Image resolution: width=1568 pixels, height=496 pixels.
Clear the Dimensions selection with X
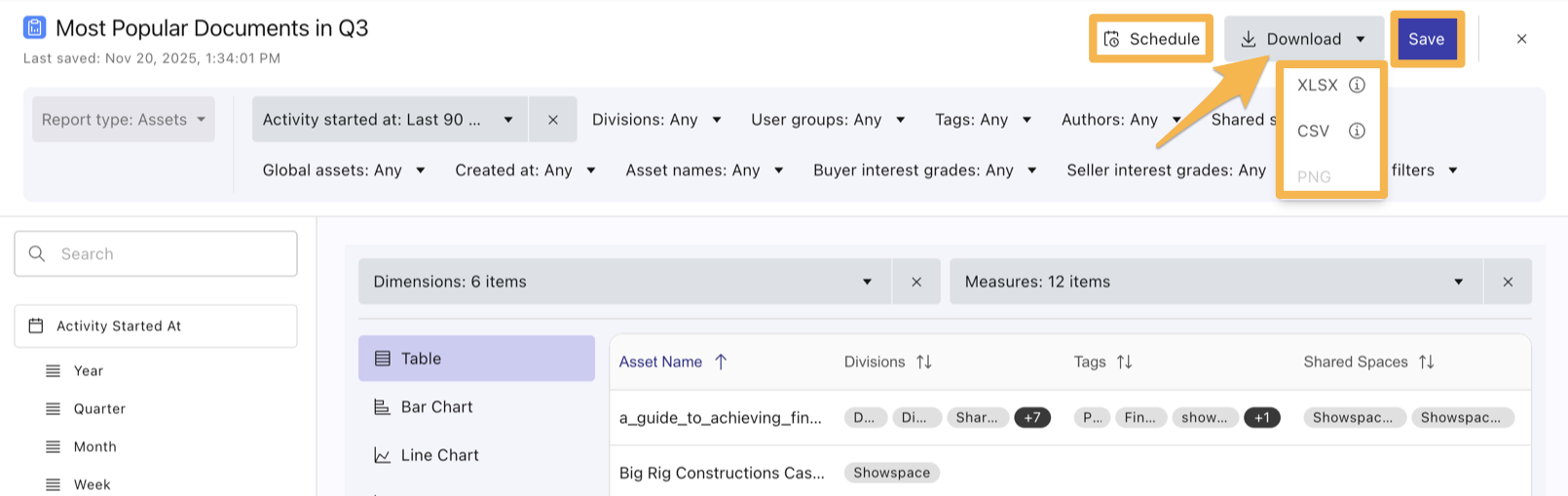pos(916,282)
